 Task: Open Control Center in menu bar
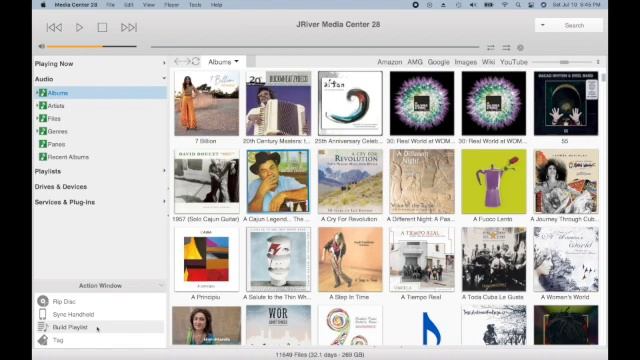(x=531, y=5)
